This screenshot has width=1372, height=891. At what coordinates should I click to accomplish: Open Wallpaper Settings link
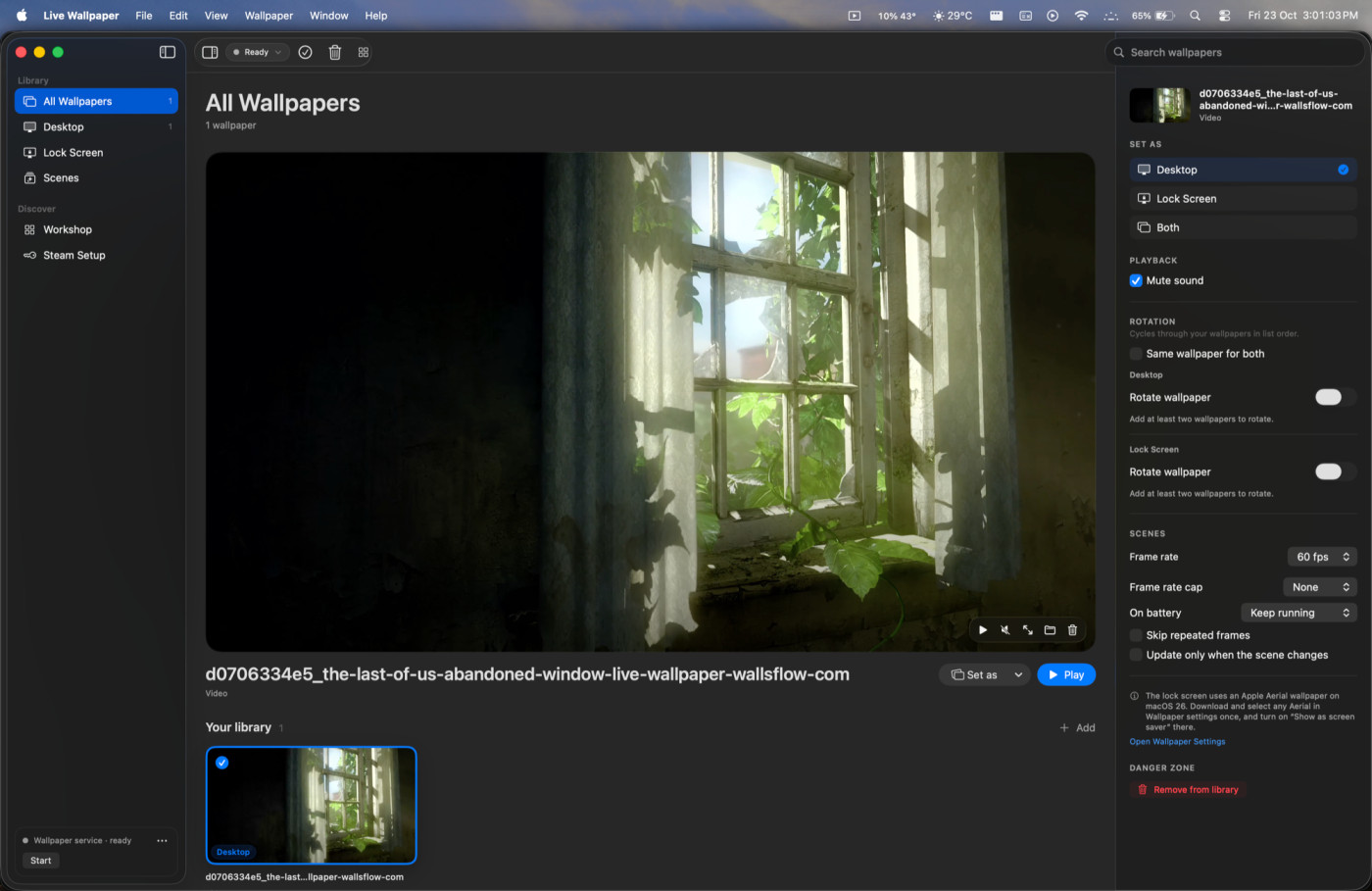tap(1177, 742)
